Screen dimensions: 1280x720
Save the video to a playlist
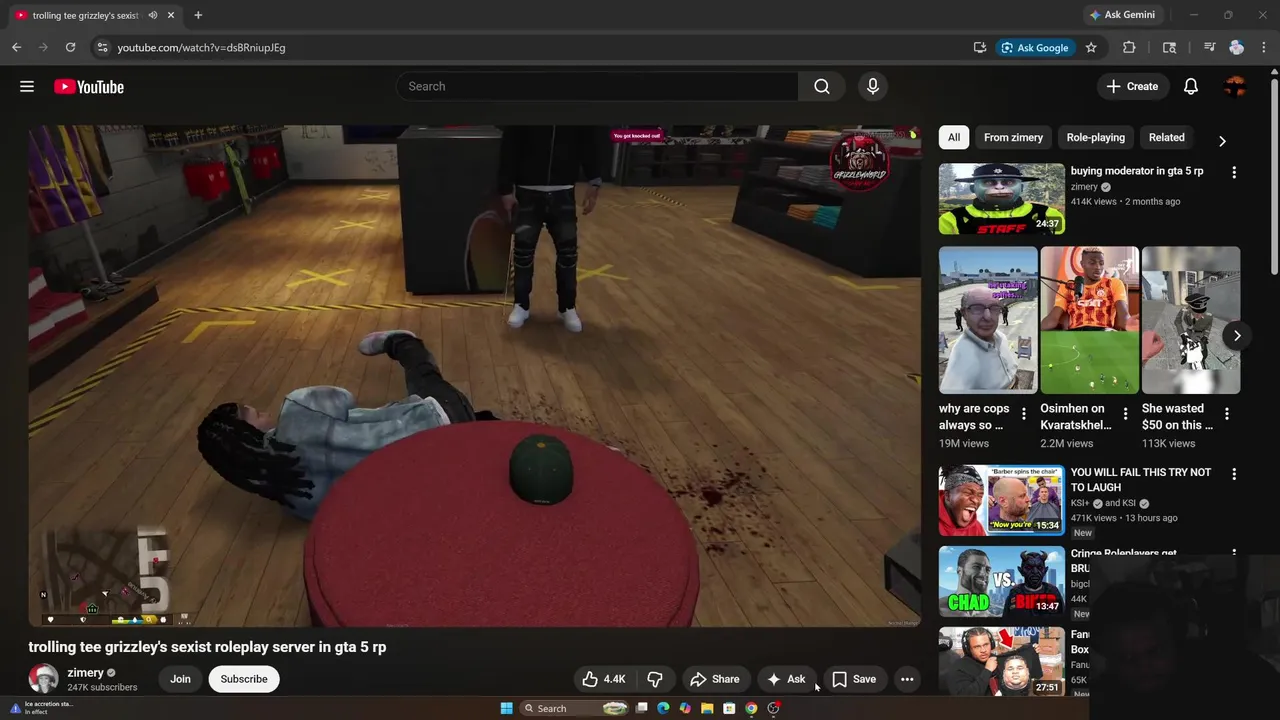853,679
